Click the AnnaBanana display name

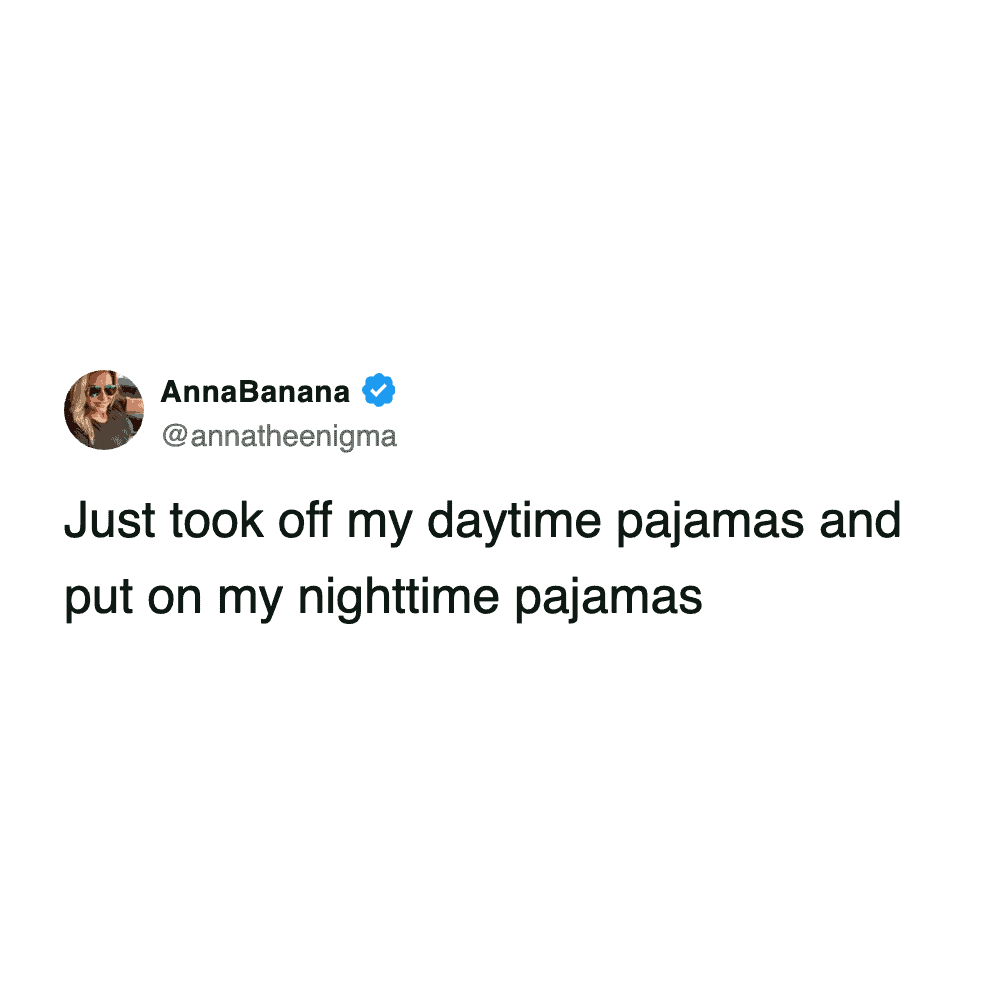[x=255, y=392]
